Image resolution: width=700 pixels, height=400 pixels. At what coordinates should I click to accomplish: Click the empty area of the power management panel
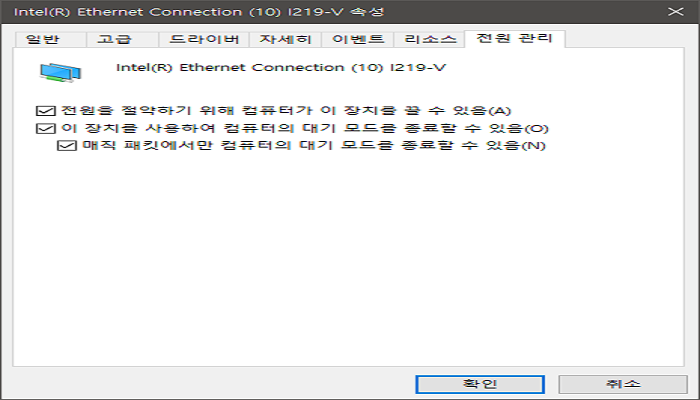tap(350, 260)
